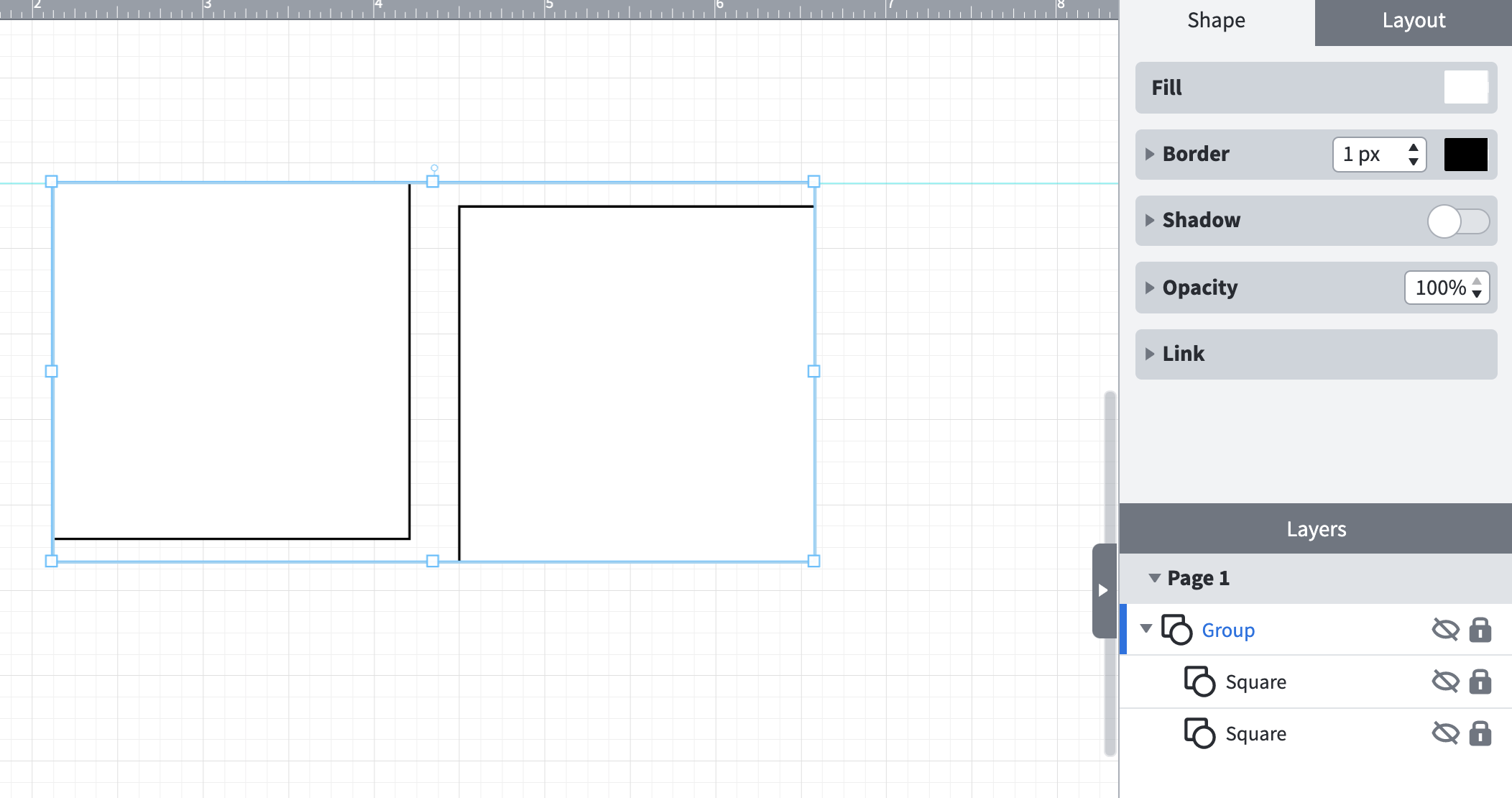This screenshot has height=798, width=1512.
Task: Toggle visibility of the second Square layer
Action: point(1445,733)
